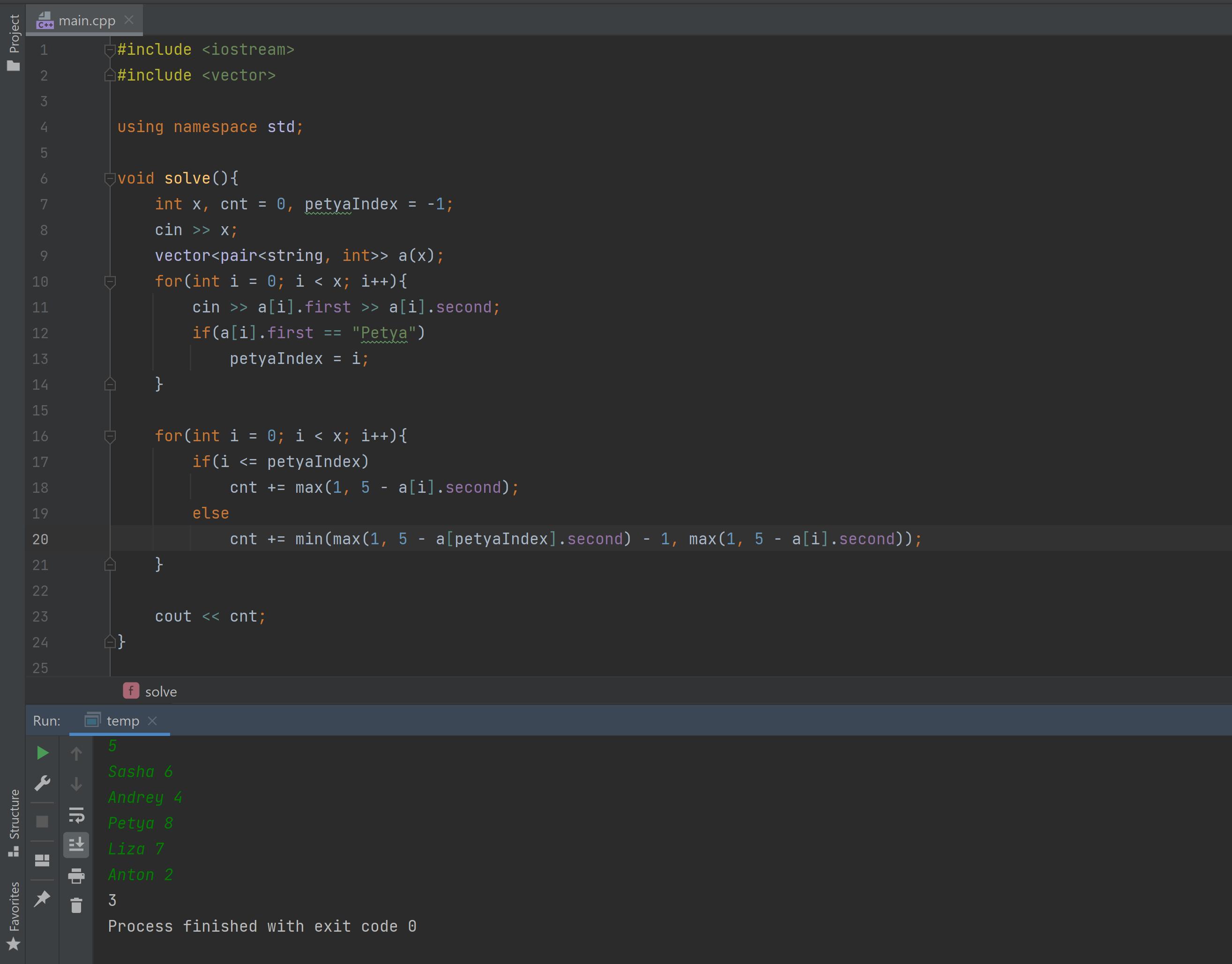This screenshot has height=964, width=1232.
Task: Click the petyaIndex variable on line 7
Action: pos(351,204)
